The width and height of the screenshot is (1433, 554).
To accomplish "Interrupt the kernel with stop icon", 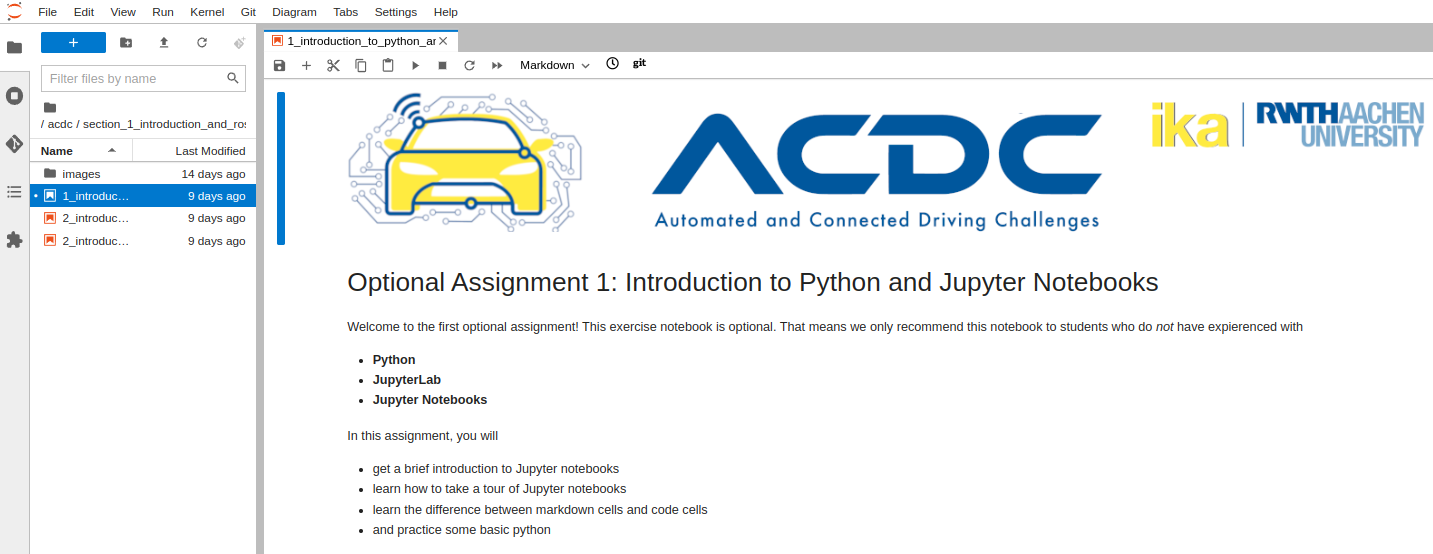I will (442, 65).
